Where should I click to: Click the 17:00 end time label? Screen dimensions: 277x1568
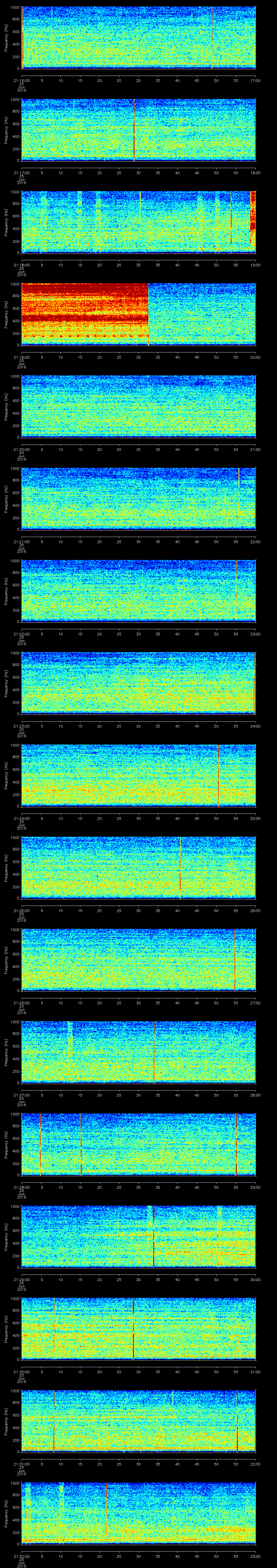click(255, 80)
